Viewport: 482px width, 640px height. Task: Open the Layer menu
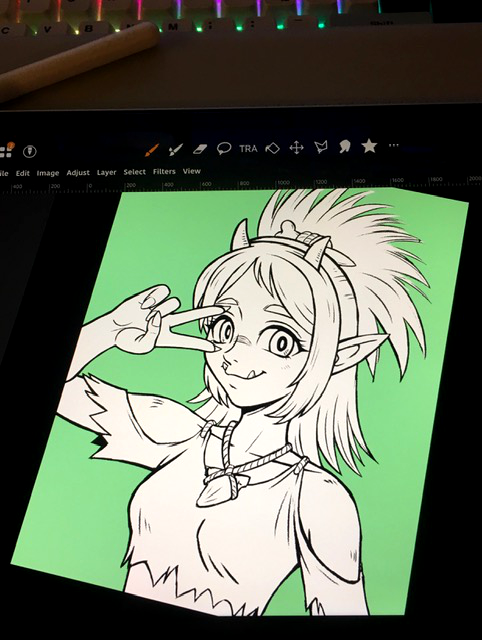[x=107, y=172]
